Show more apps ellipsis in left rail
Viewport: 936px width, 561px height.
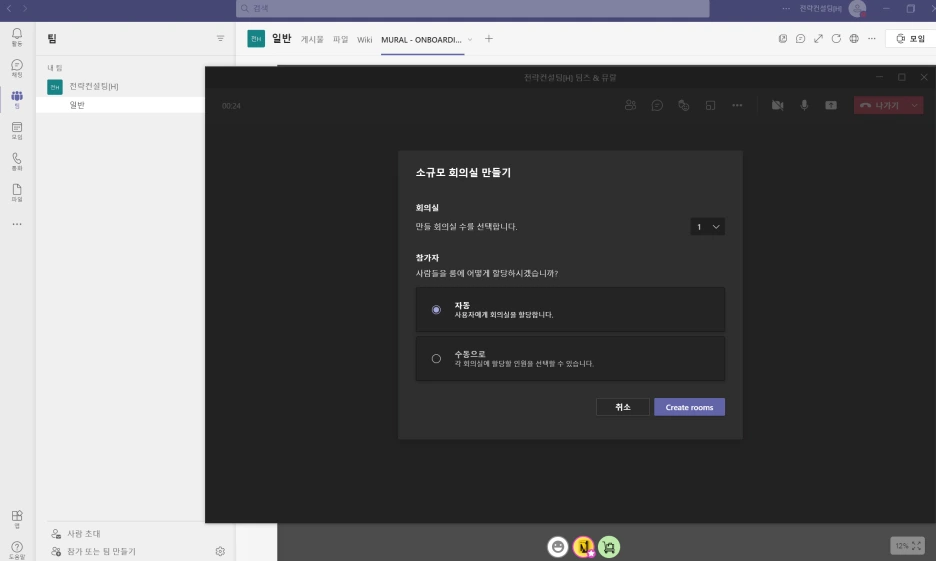click(17, 224)
